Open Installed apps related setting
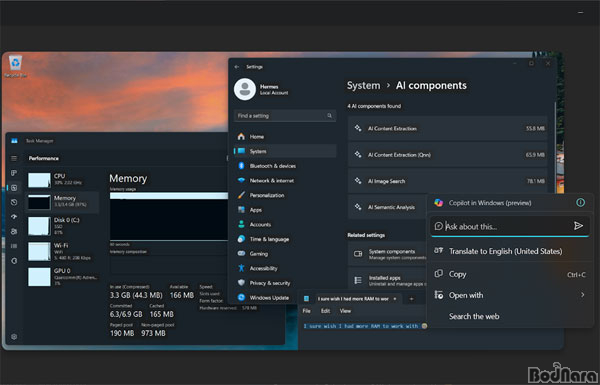Viewport: 600px width, 385px height. pyautogui.click(x=387, y=280)
